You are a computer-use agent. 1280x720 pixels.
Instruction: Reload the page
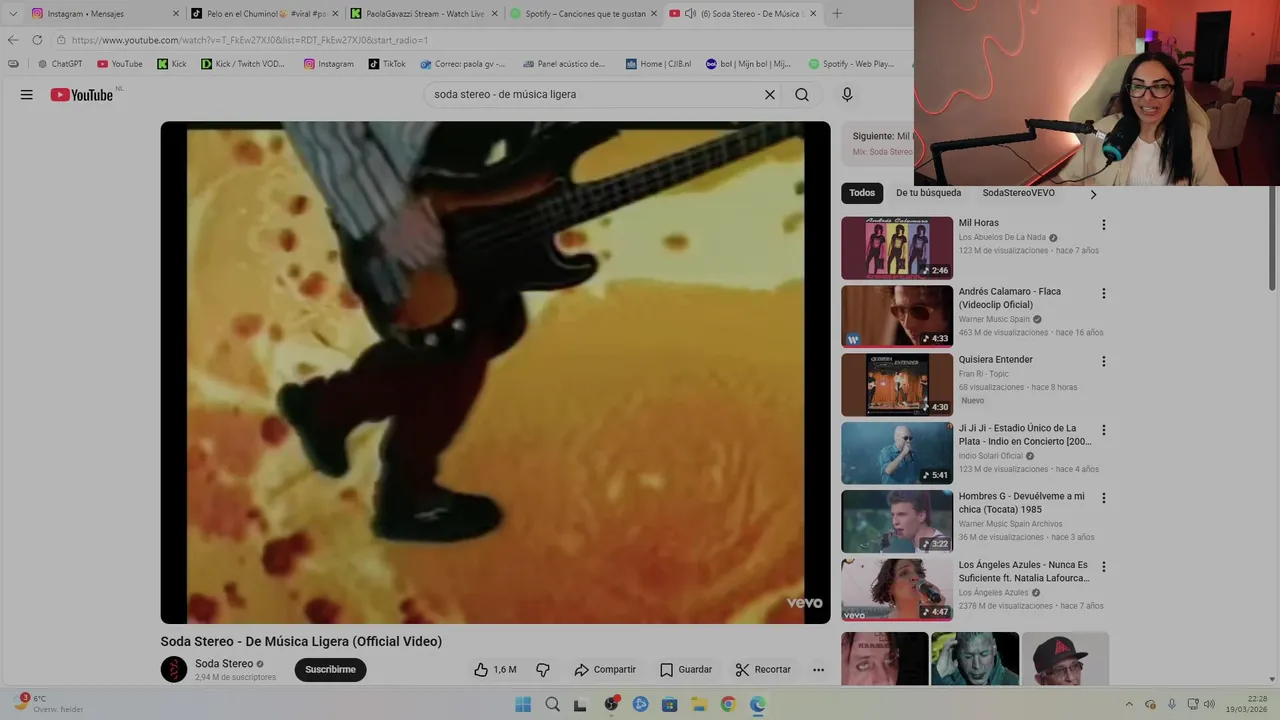point(37,40)
